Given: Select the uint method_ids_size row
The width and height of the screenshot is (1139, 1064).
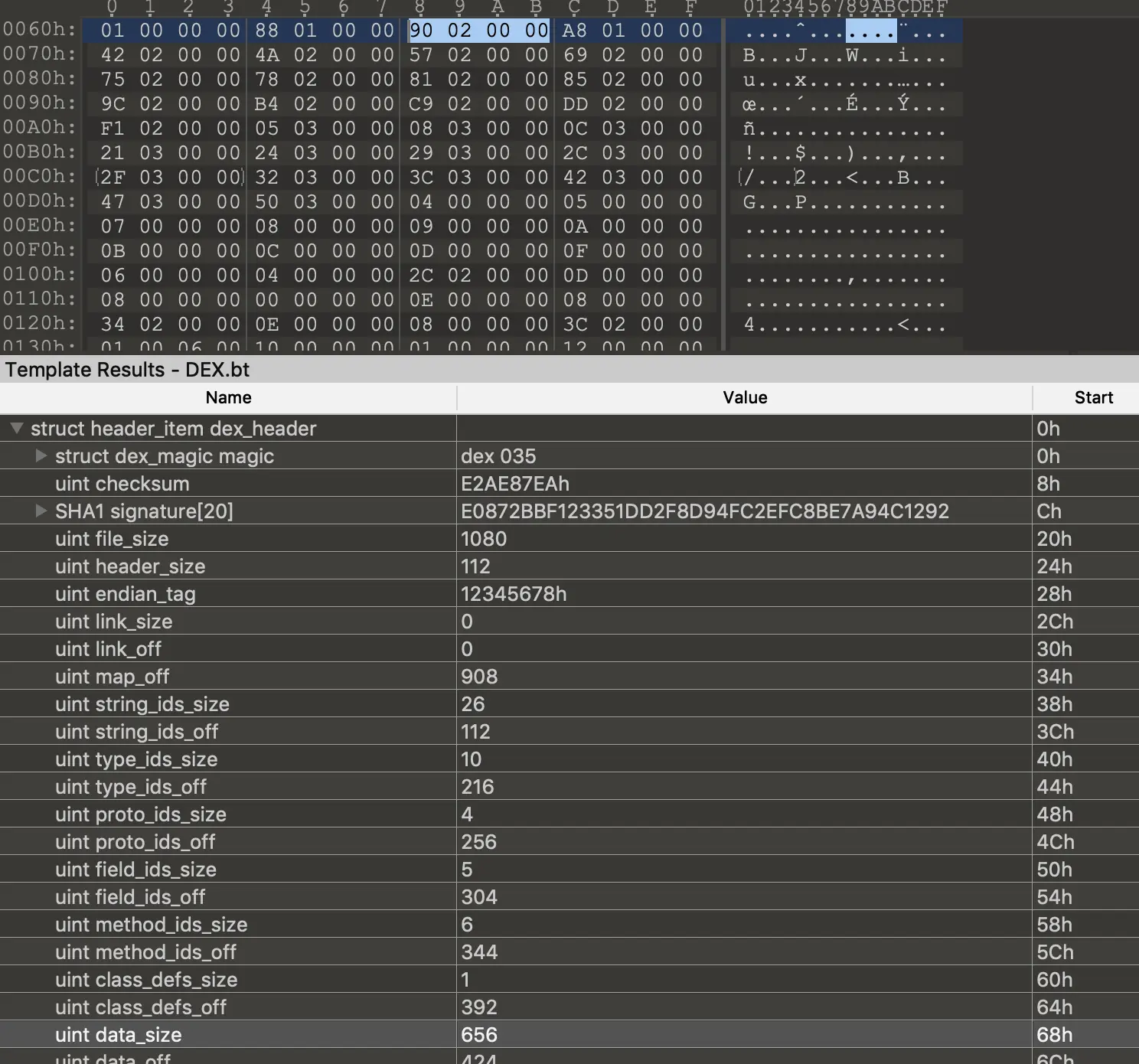Looking at the screenshot, I should pyautogui.click(x=569, y=925).
